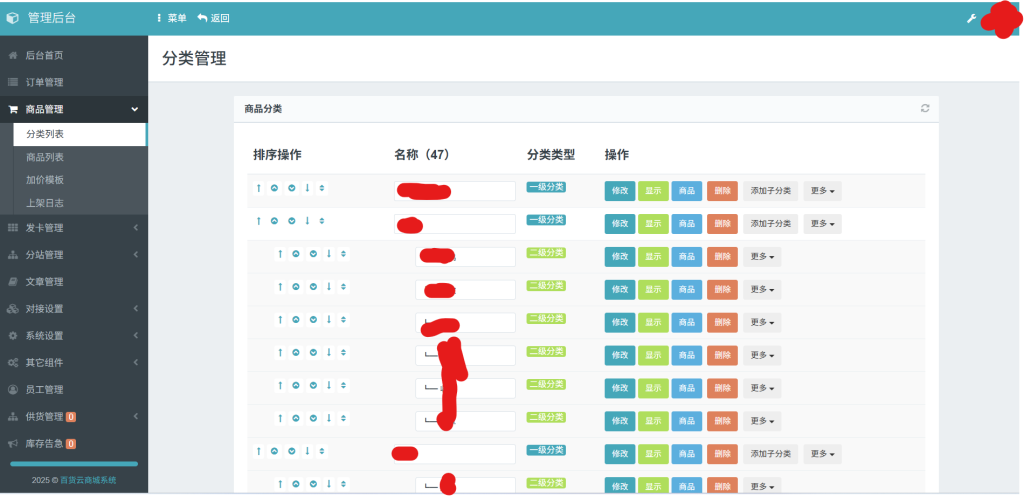Refresh the 商品分类 panel
1024x496 pixels.
coord(925,108)
